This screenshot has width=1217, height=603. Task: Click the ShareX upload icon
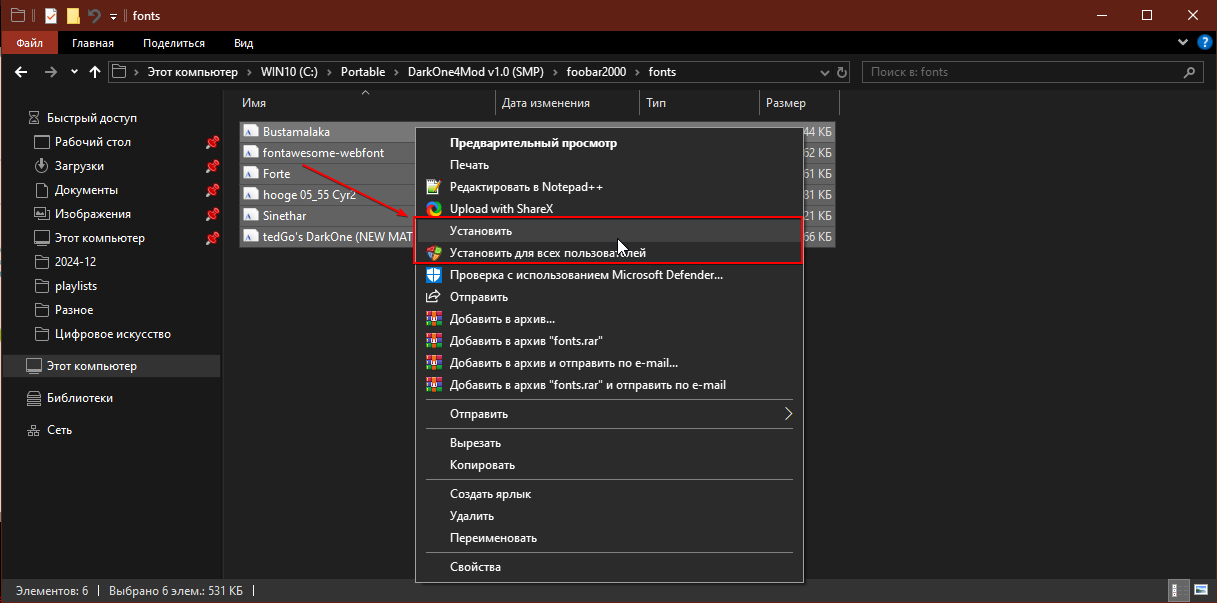[x=433, y=209]
